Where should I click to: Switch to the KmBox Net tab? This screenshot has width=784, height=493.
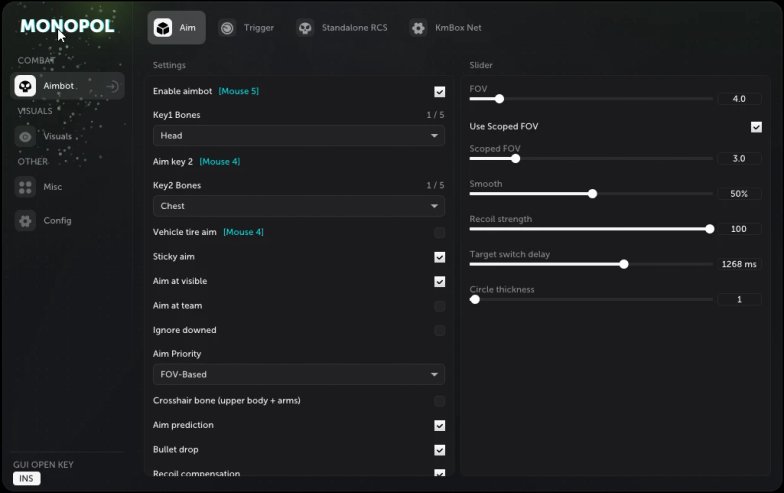(x=446, y=28)
